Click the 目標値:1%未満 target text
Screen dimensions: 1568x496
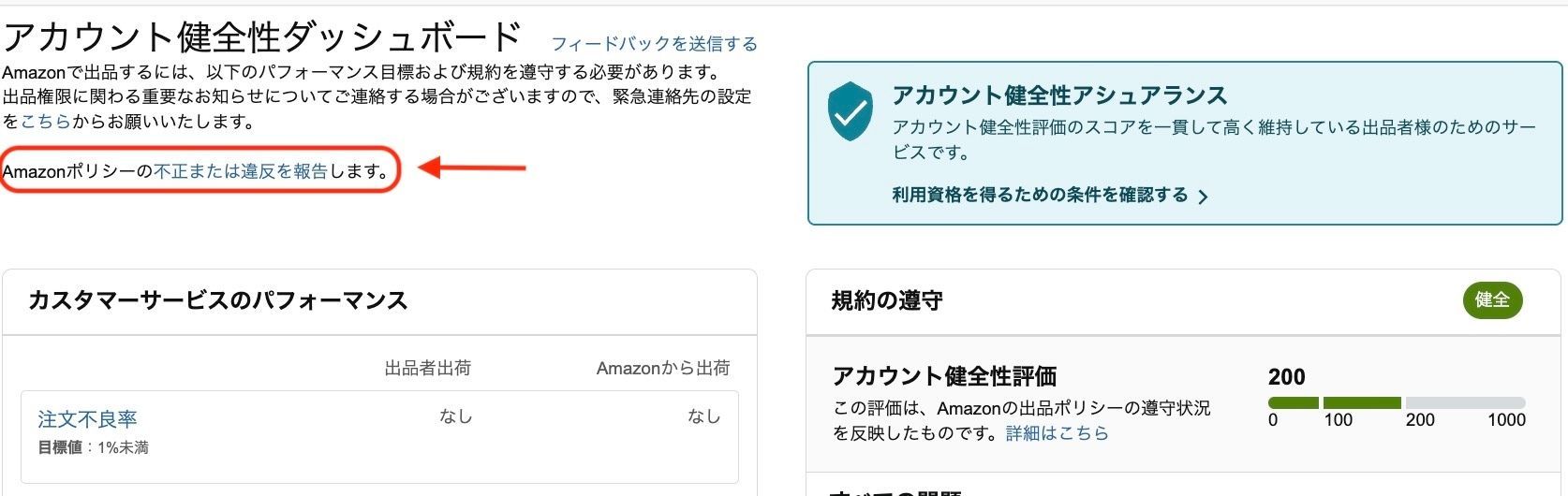point(93,448)
